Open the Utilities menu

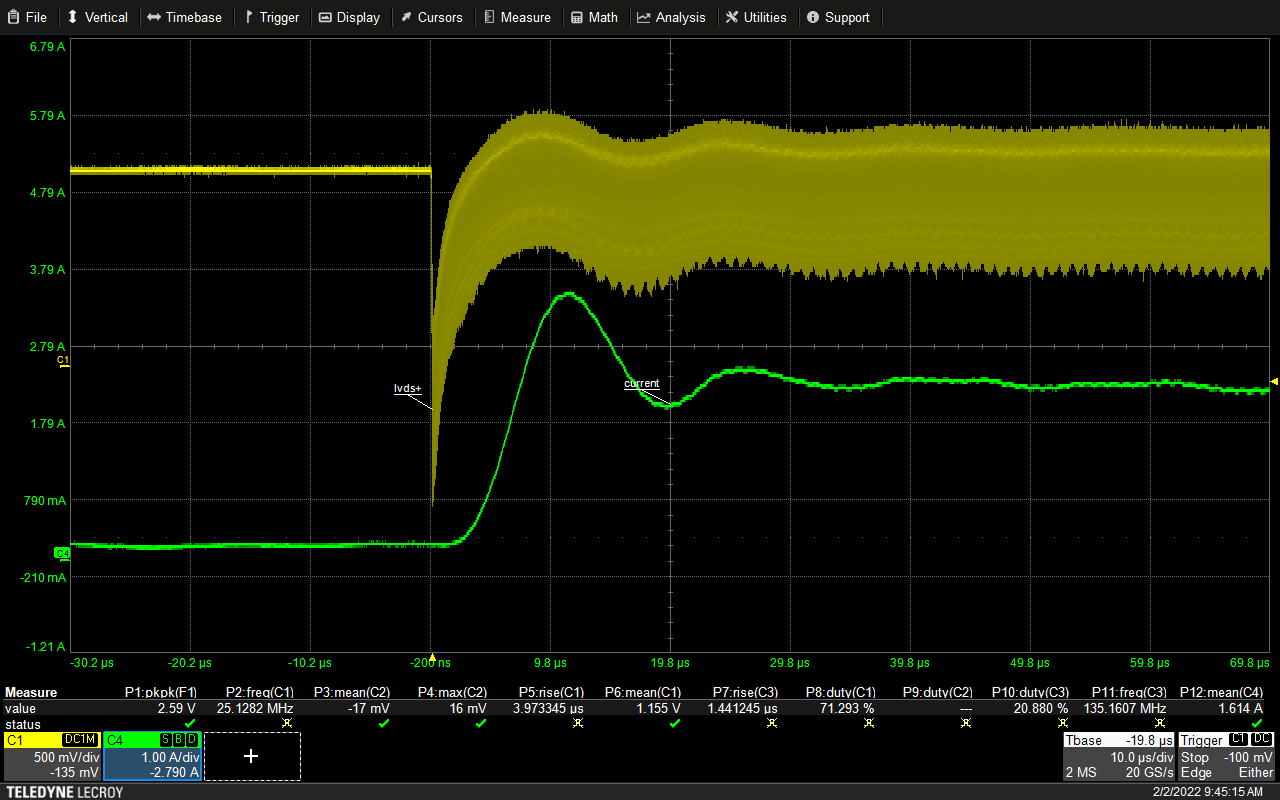click(756, 17)
